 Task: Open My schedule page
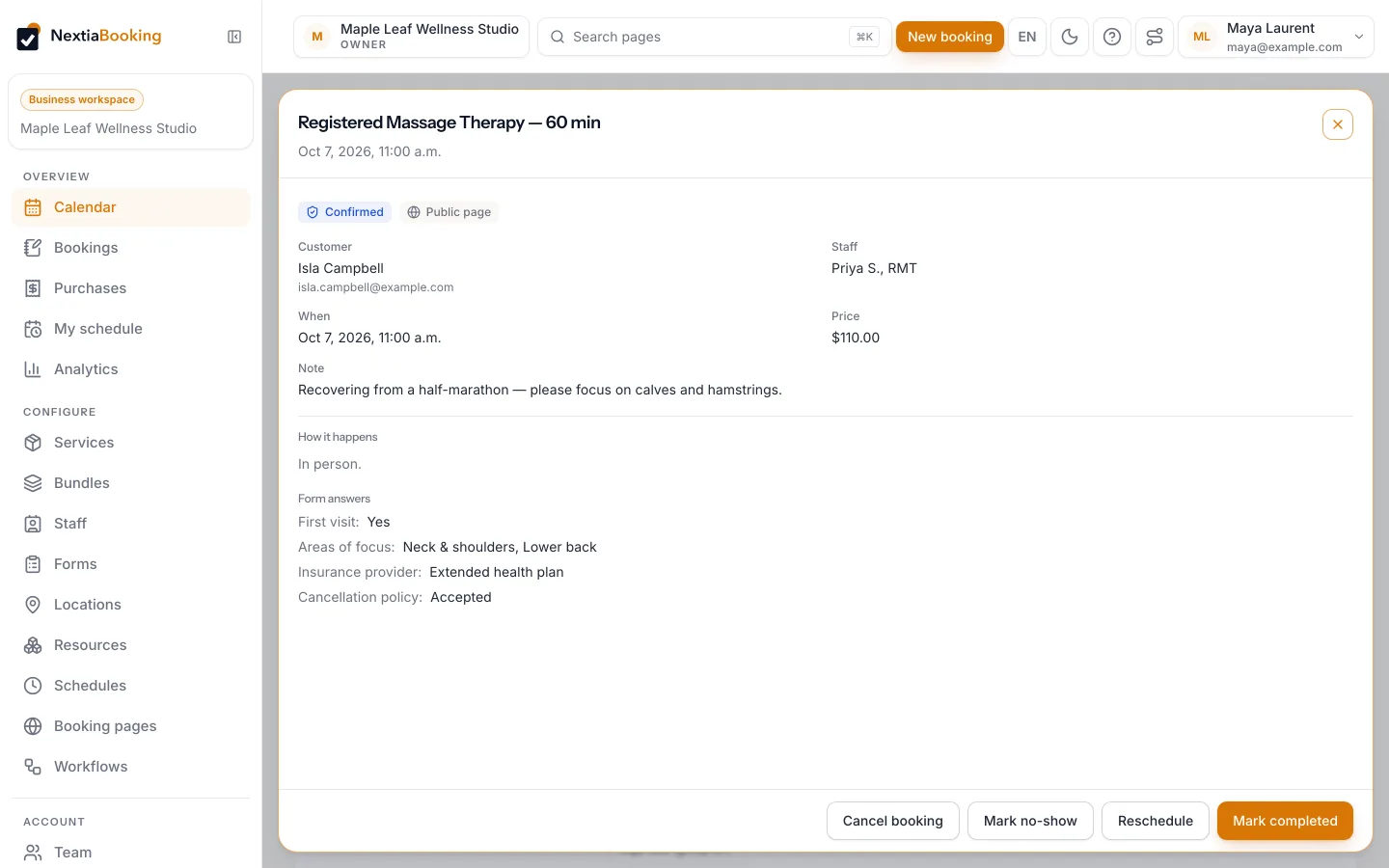point(131,329)
